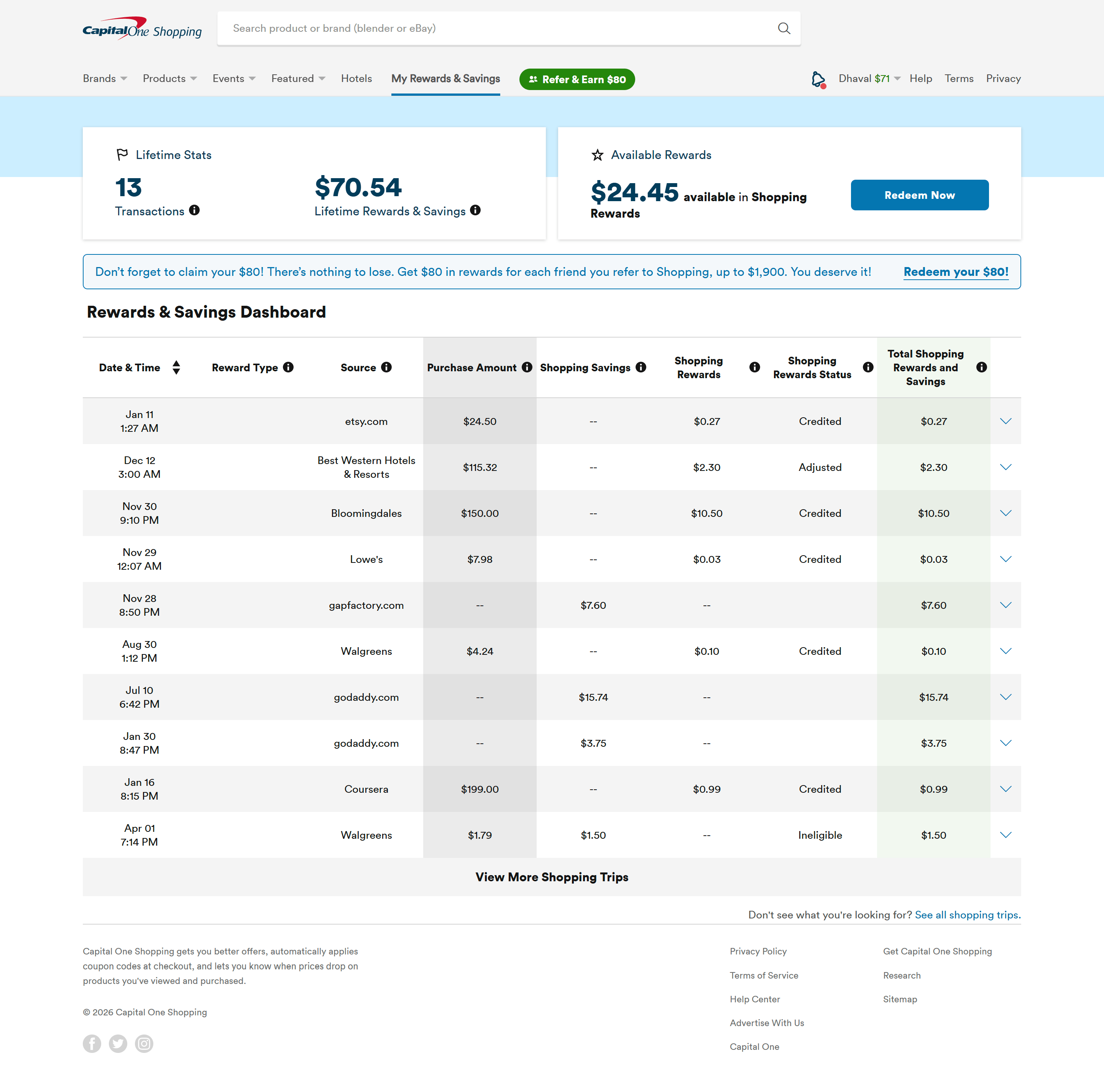
Task: Expand the Jan 30 godaddy.com row
Action: (x=1006, y=743)
